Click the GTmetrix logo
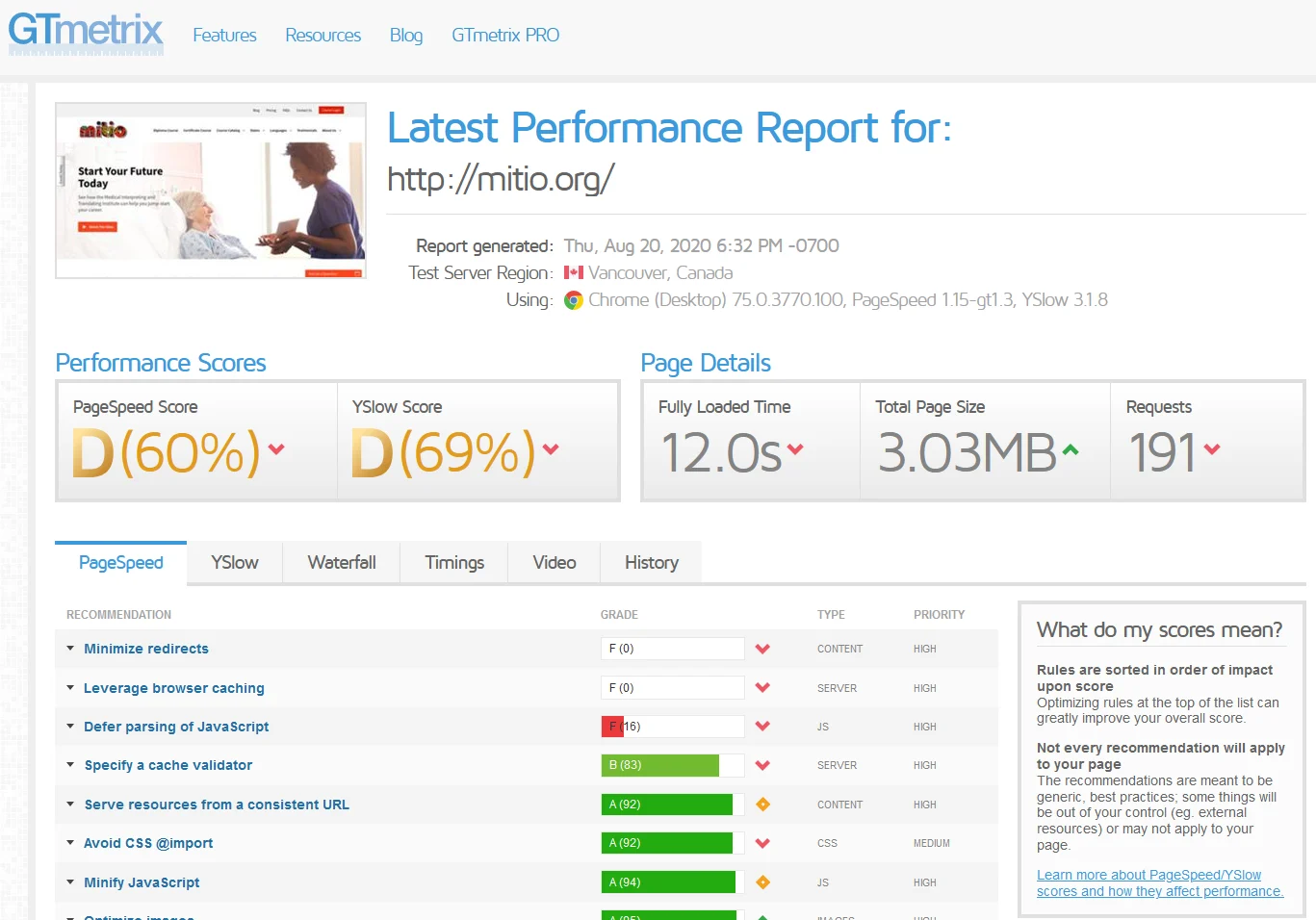1316x920 pixels. 86,32
